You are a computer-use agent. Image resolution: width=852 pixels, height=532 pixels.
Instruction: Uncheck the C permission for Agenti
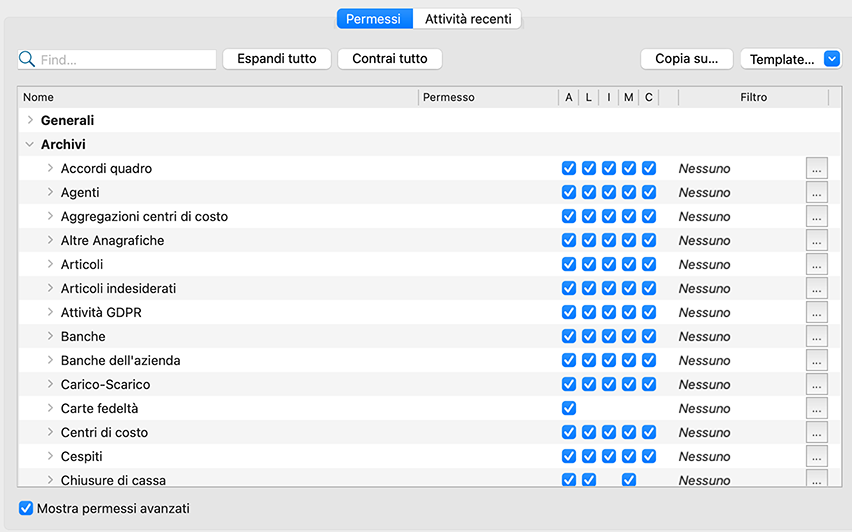click(x=649, y=192)
